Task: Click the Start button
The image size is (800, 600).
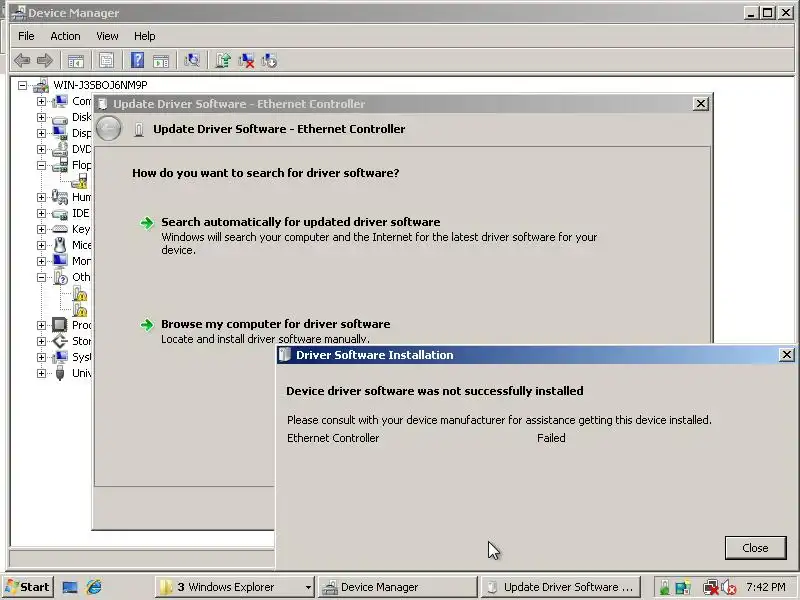Action: [28, 587]
